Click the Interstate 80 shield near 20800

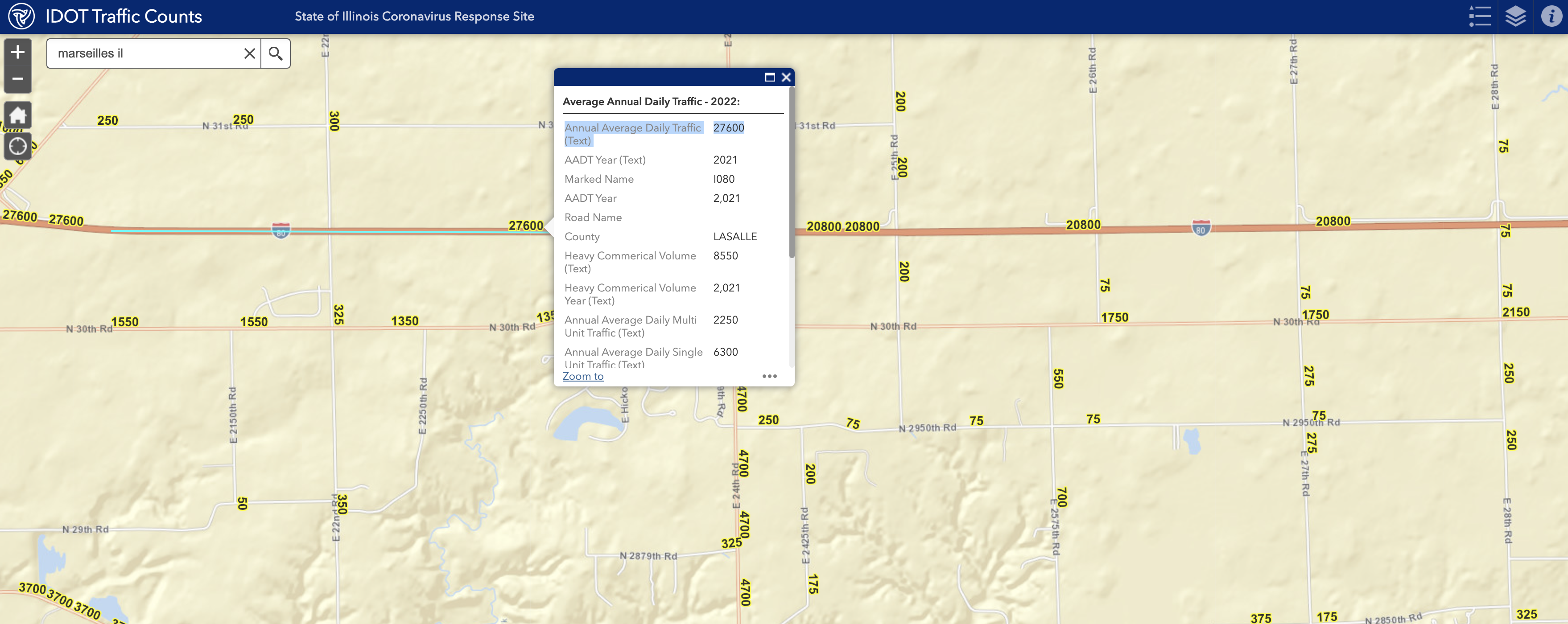[x=1201, y=229]
